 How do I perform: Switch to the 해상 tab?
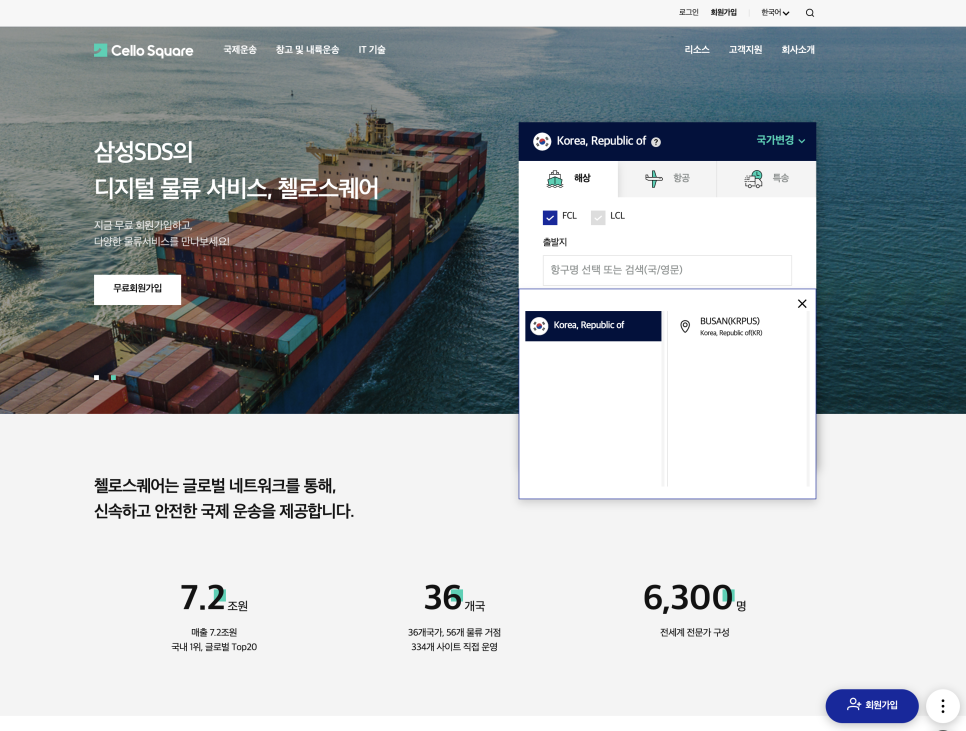[x=568, y=179]
